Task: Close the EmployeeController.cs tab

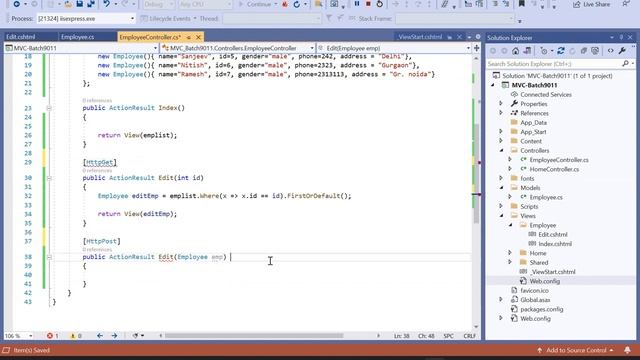Action: [x=198, y=37]
